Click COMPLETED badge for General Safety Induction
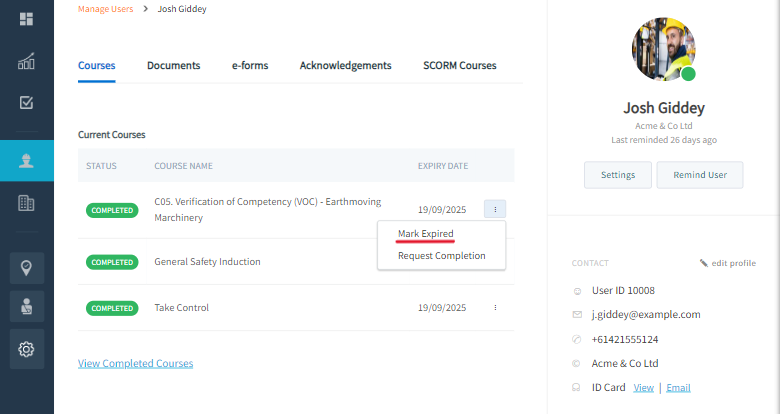The image size is (780, 414). (x=112, y=262)
